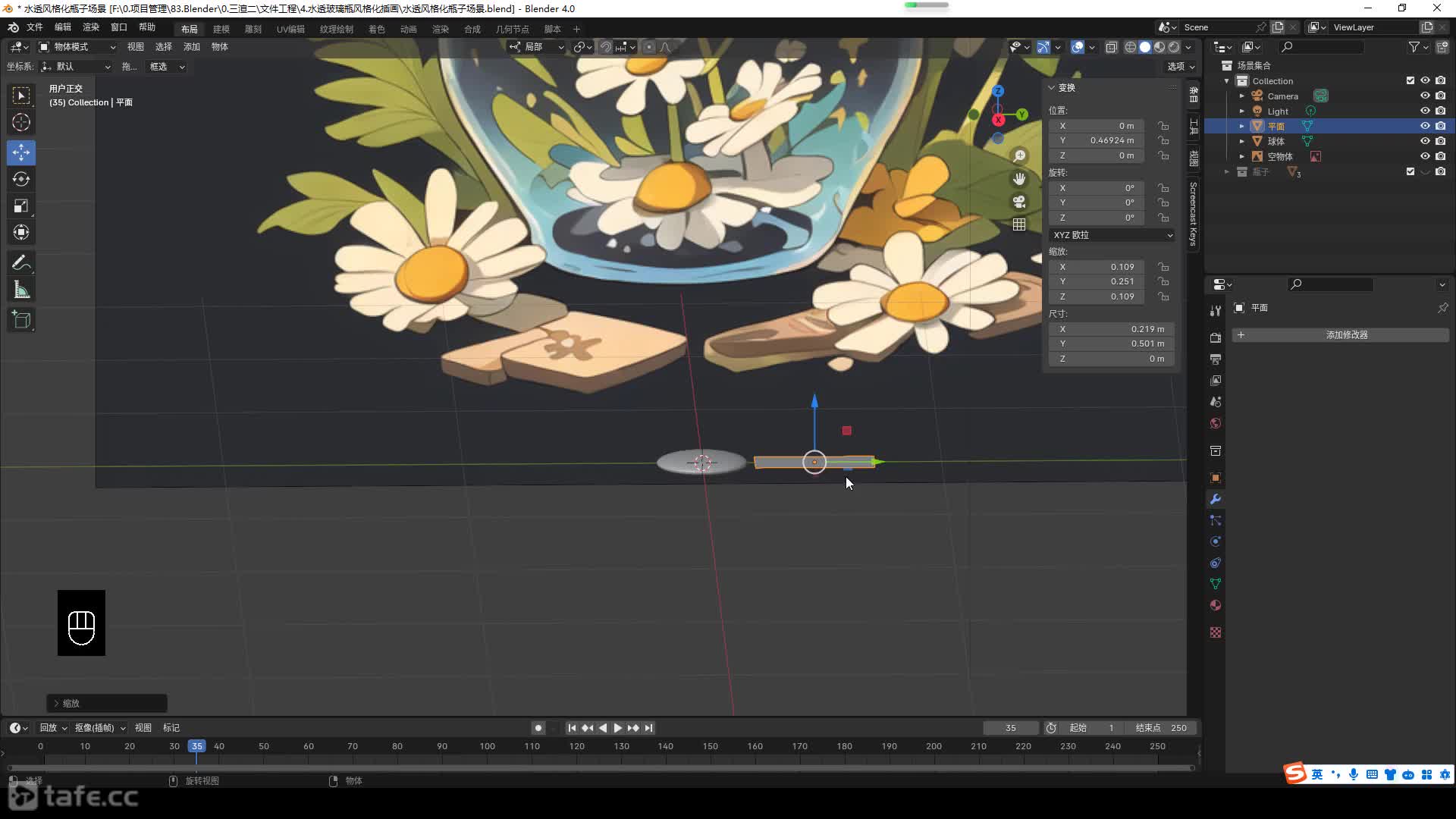The image size is (1456, 819).
Task: Switch to the 建模 workspace tab
Action: point(221,29)
